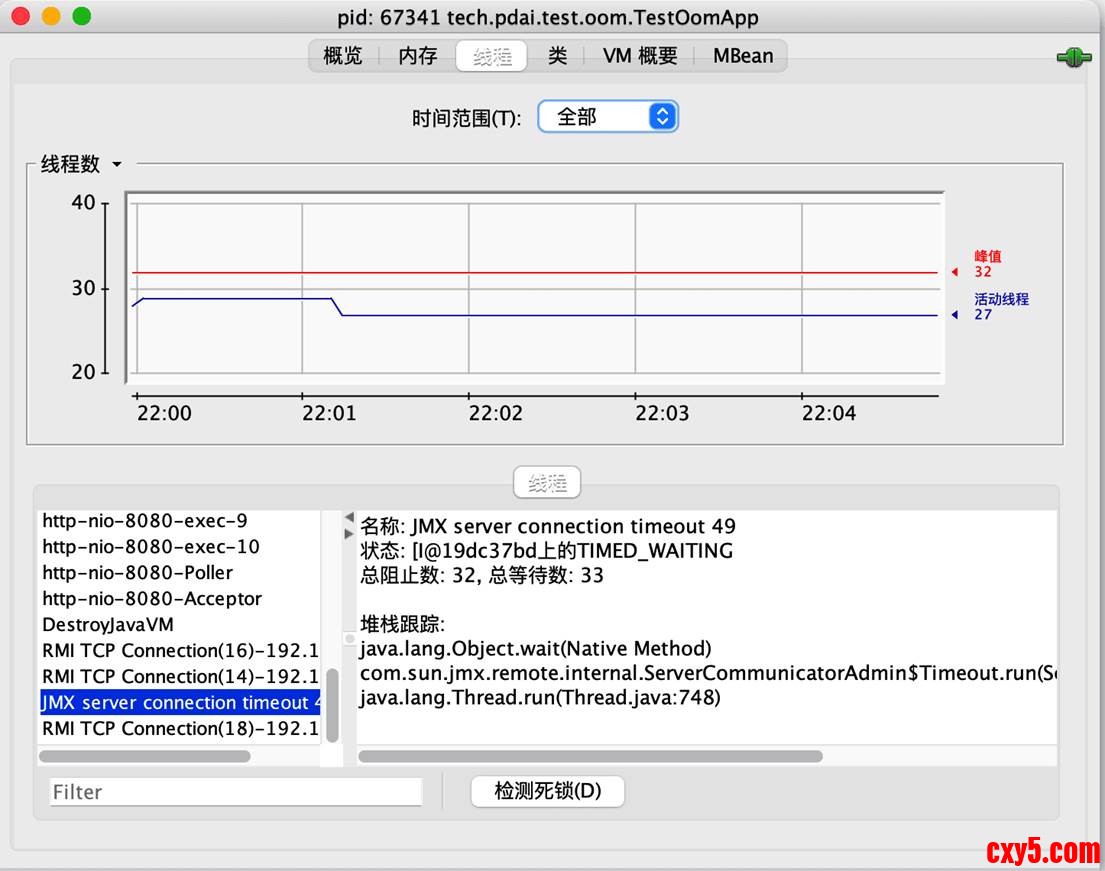1105x871 pixels.
Task: Select thread RMI TCP Connection(16)
Action: click(x=180, y=650)
